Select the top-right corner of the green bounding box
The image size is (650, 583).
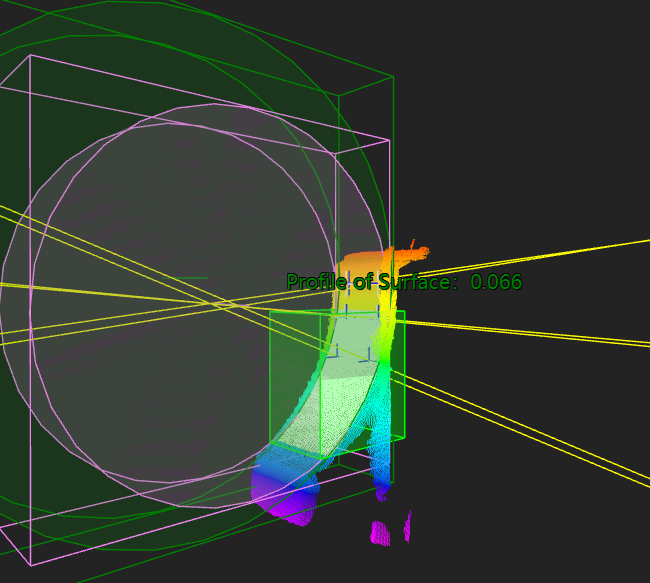(x=393, y=76)
